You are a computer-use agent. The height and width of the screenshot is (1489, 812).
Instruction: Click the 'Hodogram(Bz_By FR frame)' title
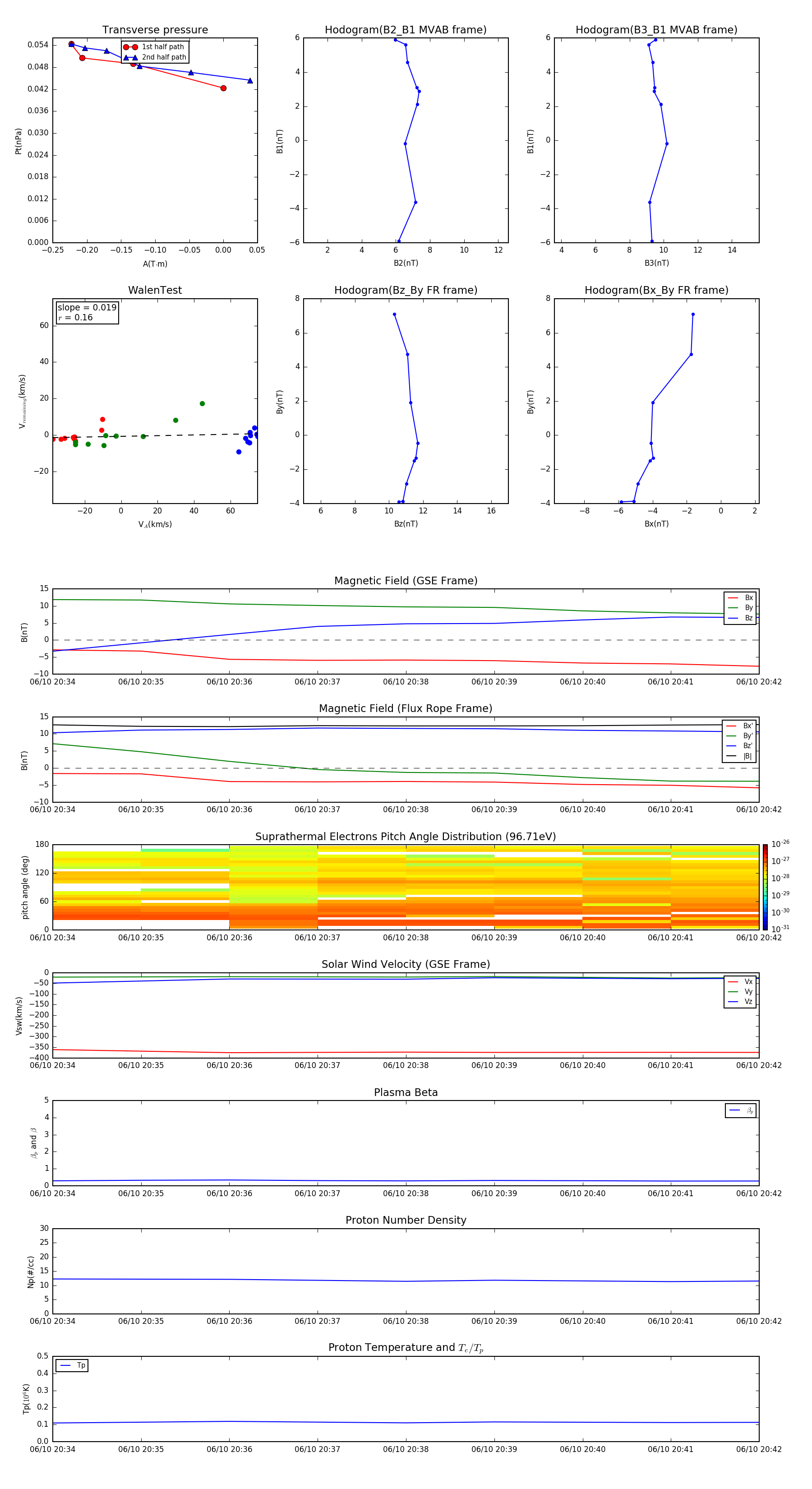pos(406,290)
